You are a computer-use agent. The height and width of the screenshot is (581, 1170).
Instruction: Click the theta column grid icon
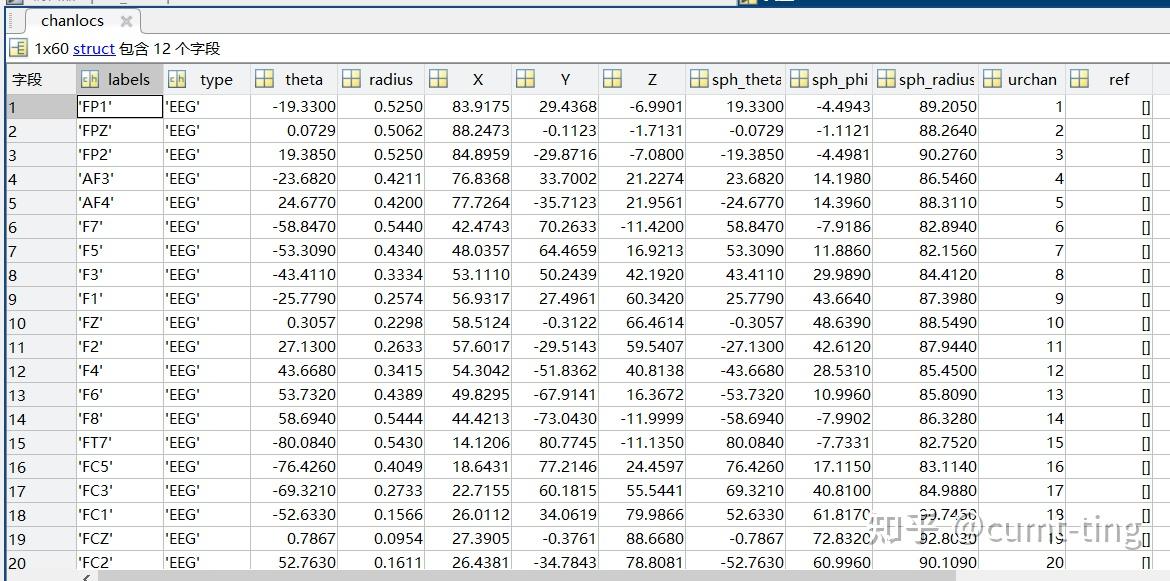click(264, 79)
